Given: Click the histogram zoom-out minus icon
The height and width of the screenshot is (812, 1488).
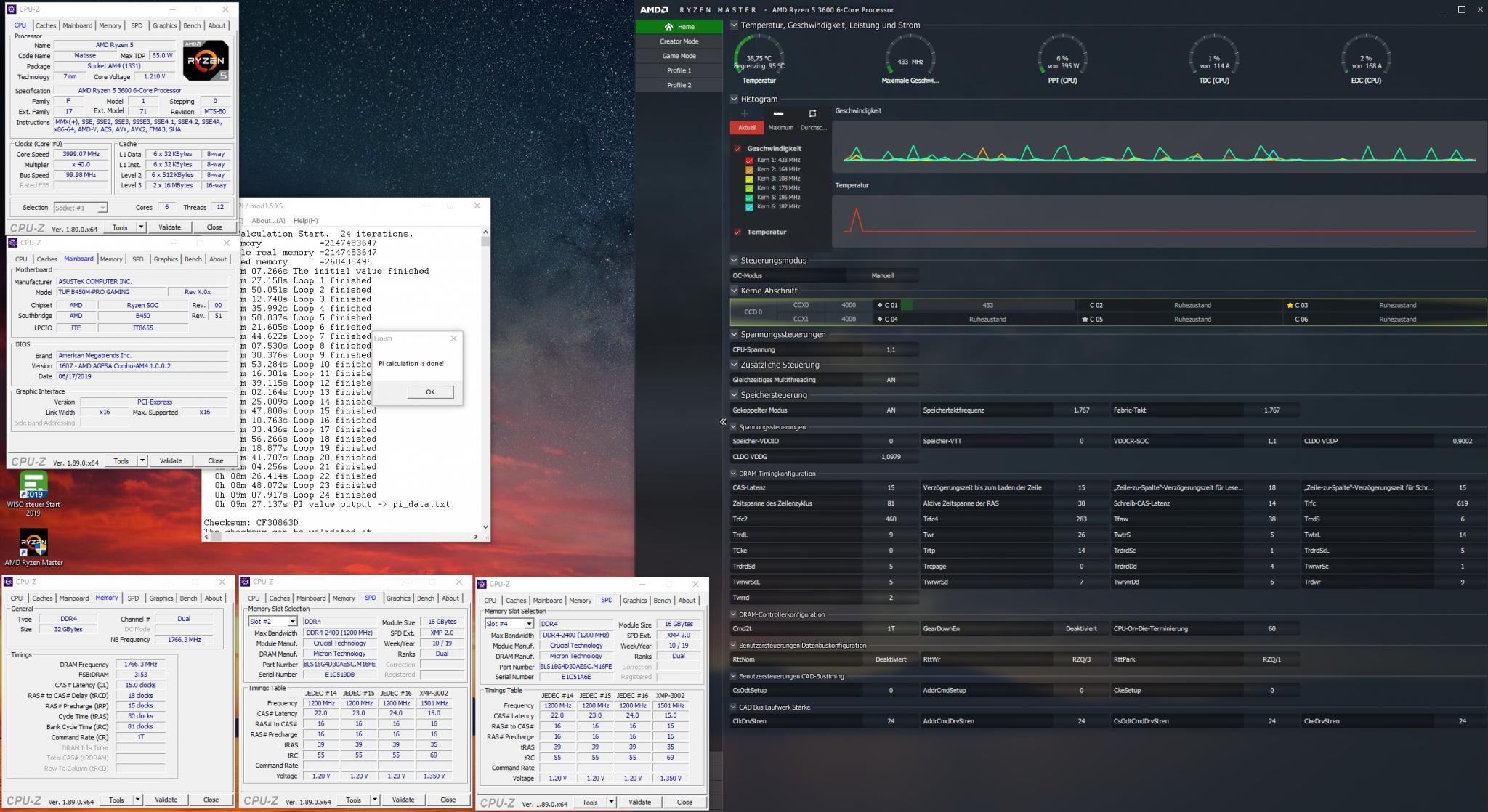Looking at the screenshot, I should [778, 114].
